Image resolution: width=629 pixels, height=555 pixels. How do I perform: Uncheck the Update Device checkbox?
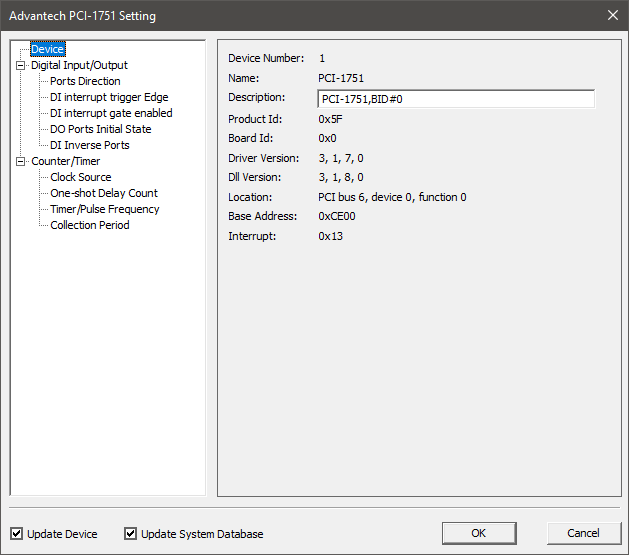click(x=17, y=534)
